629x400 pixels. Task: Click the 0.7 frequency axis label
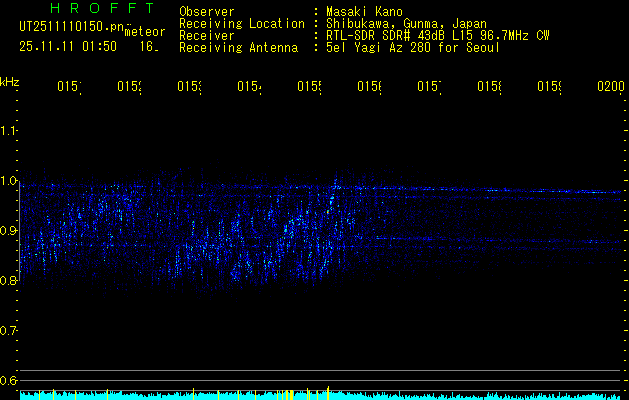click(x=9, y=331)
